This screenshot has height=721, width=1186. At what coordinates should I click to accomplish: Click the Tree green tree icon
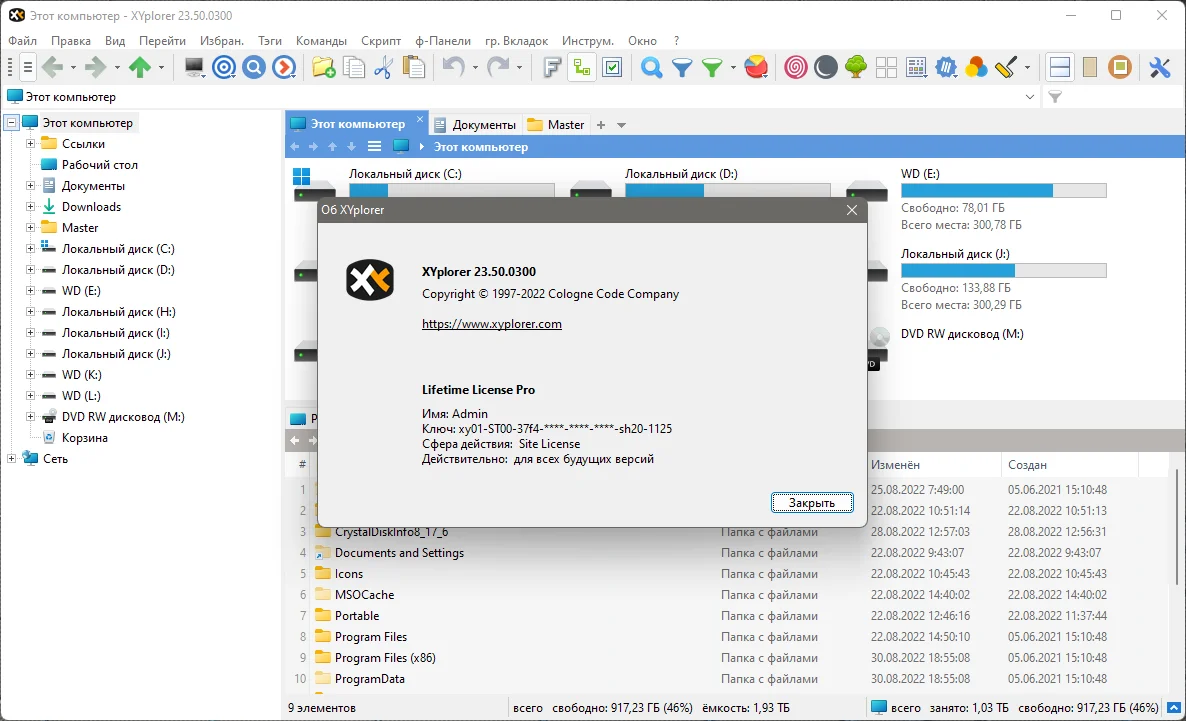click(855, 67)
